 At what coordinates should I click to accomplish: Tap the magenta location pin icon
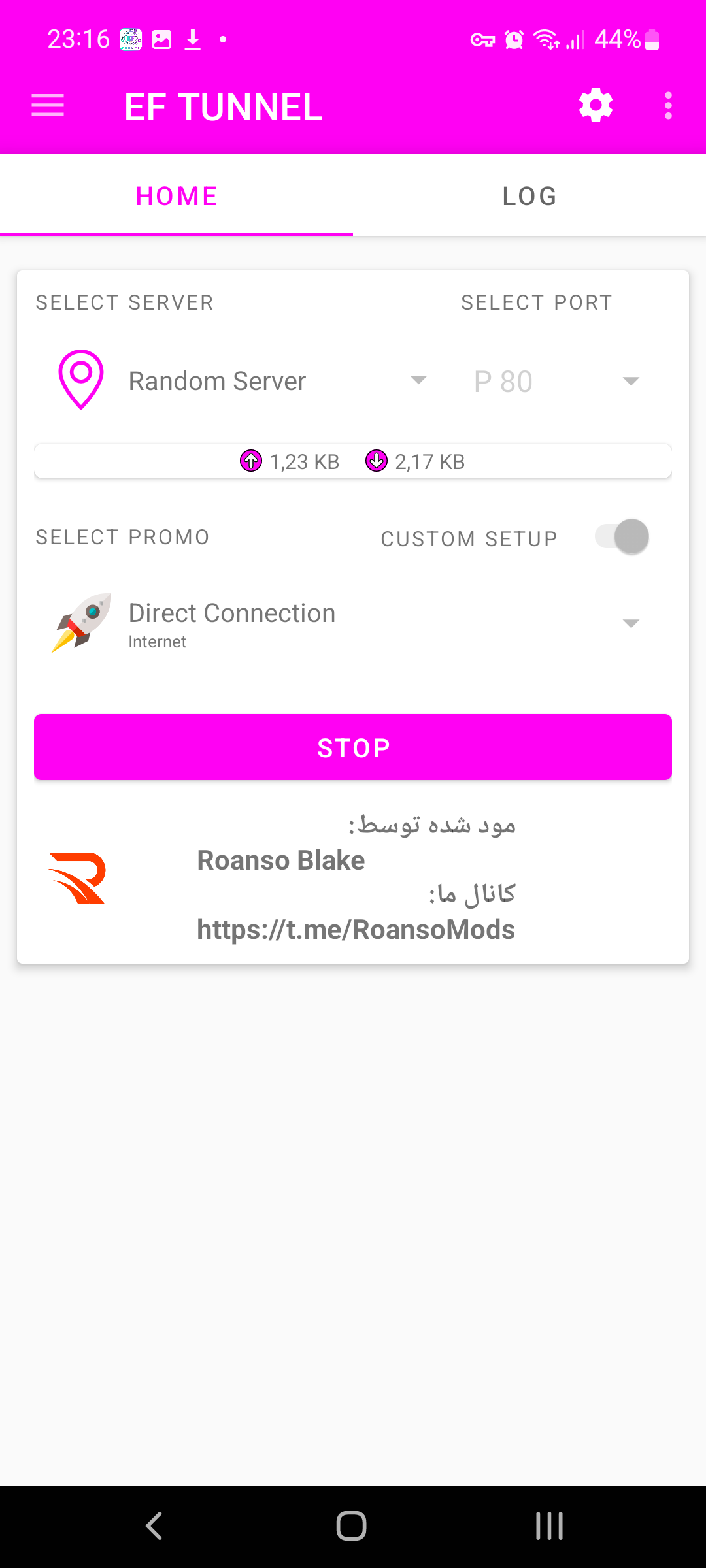tap(81, 380)
